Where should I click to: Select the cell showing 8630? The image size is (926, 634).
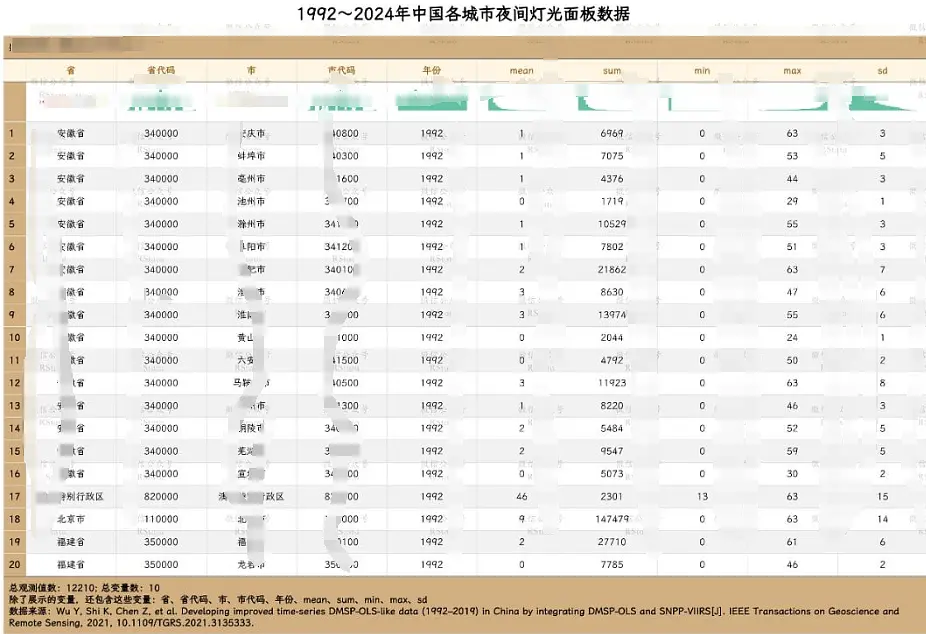(612, 292)
